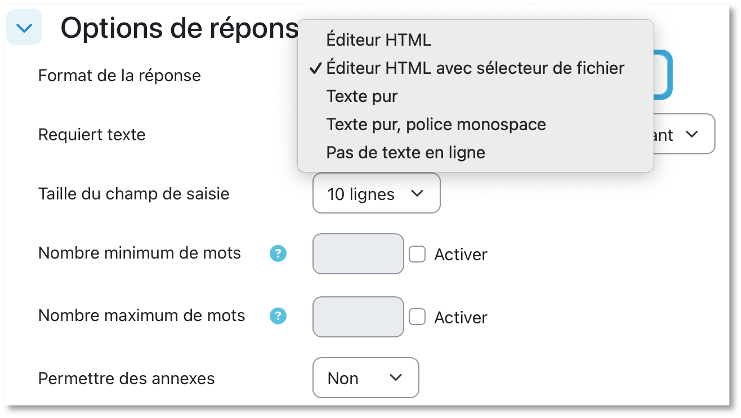
Task: Pick Texte pur, police monospace
Action: pos(436,125)
